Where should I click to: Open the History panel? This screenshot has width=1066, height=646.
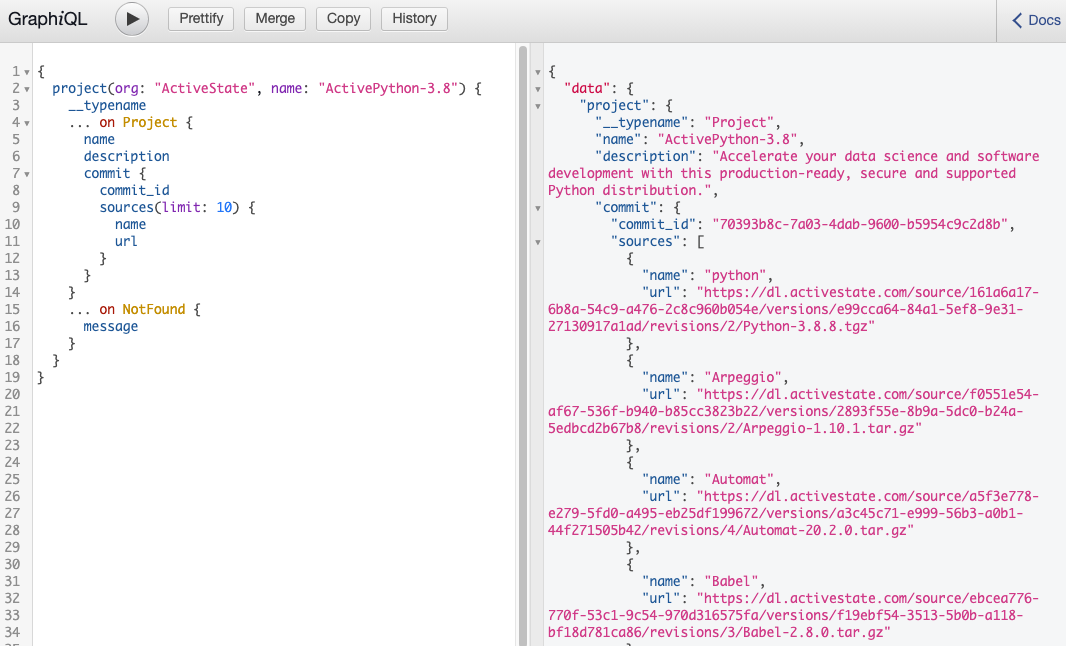414,18
